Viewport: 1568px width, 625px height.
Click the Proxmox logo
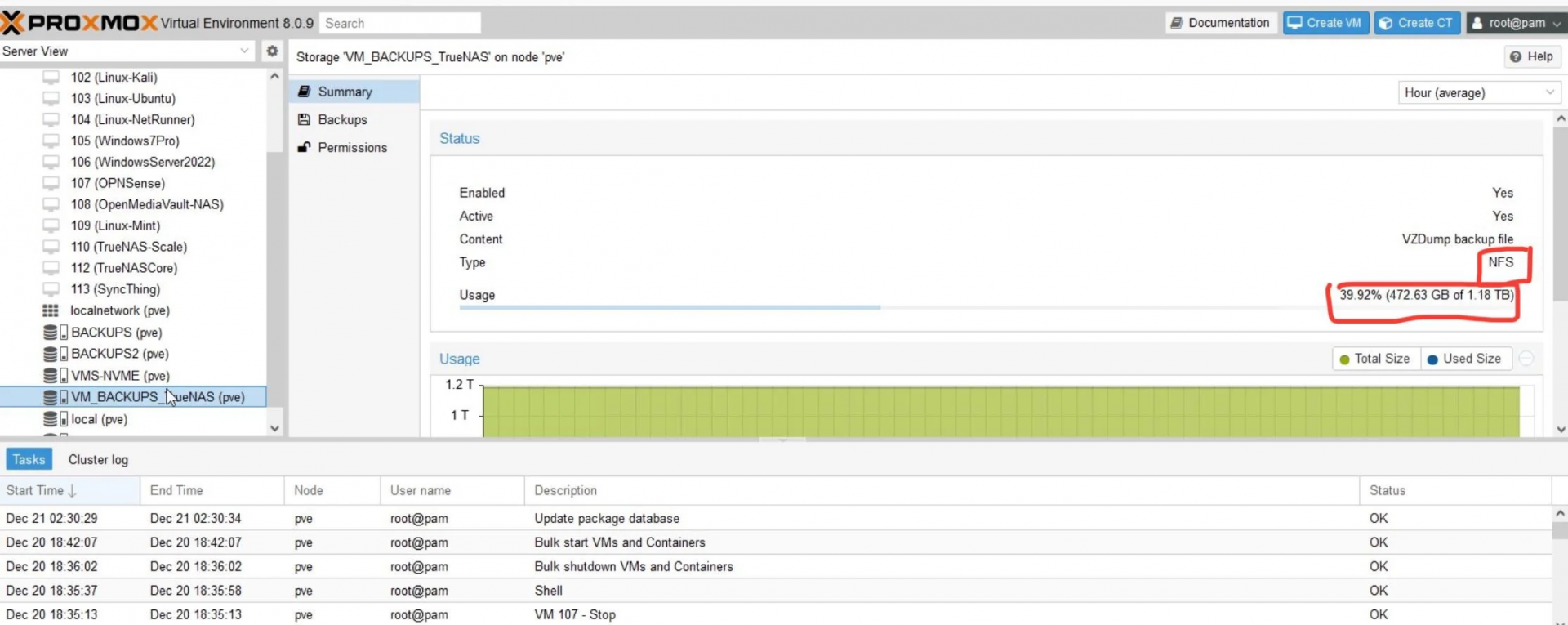point(79,22)
